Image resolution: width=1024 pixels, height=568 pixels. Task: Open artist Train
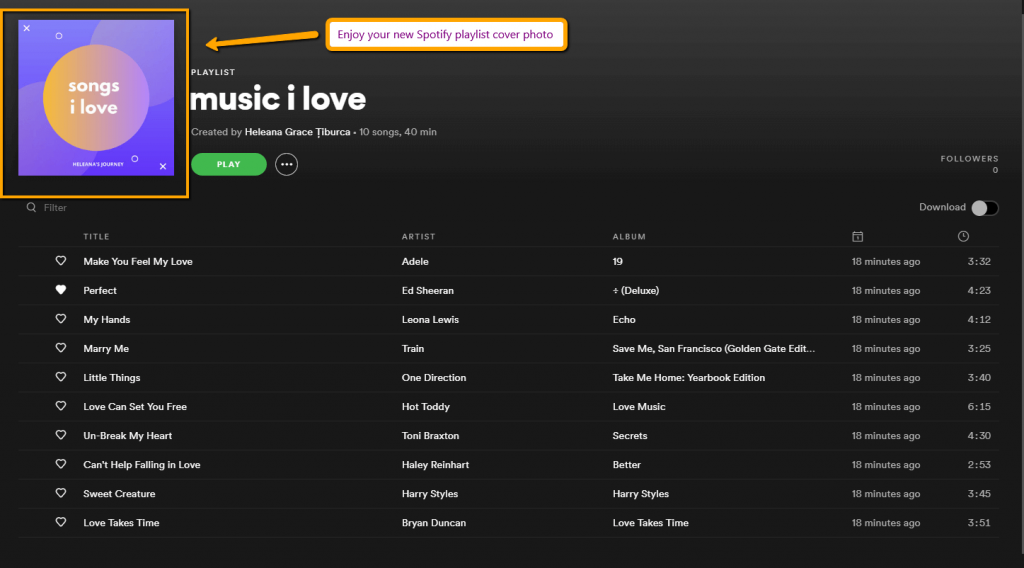point(413,349)
